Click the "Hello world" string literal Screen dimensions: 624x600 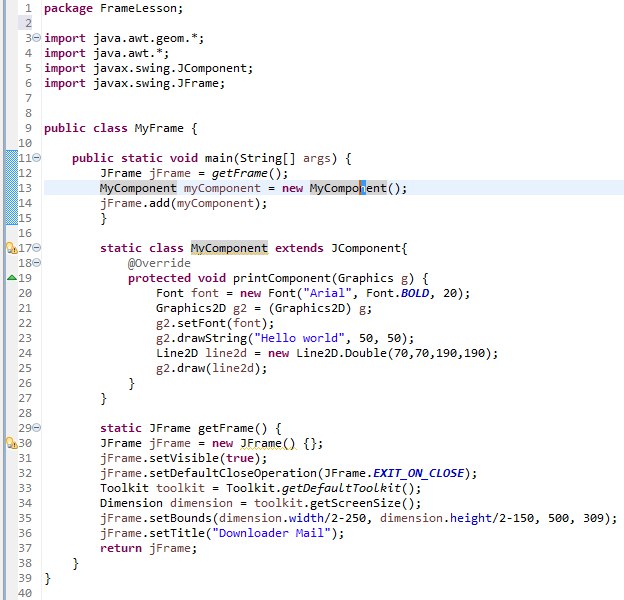click(299, 338)
